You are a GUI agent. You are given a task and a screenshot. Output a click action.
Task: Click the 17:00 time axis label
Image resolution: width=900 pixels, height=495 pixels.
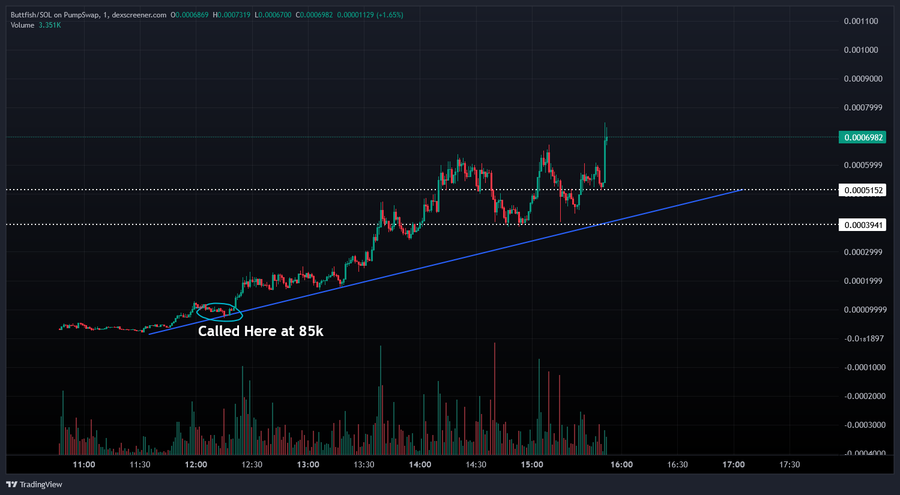tap(733, 465)
